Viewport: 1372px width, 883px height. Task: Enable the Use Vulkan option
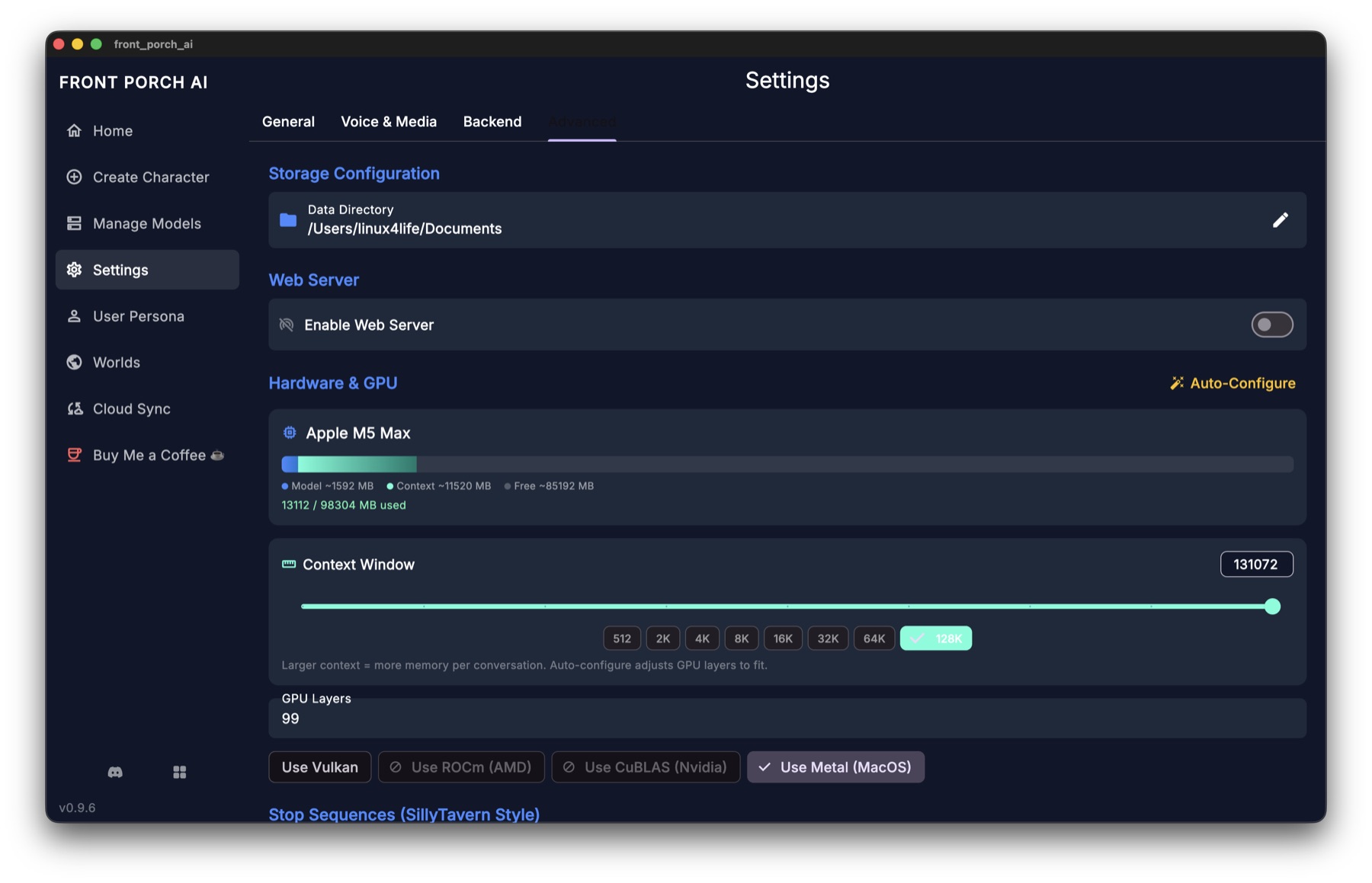pos(320,767)
